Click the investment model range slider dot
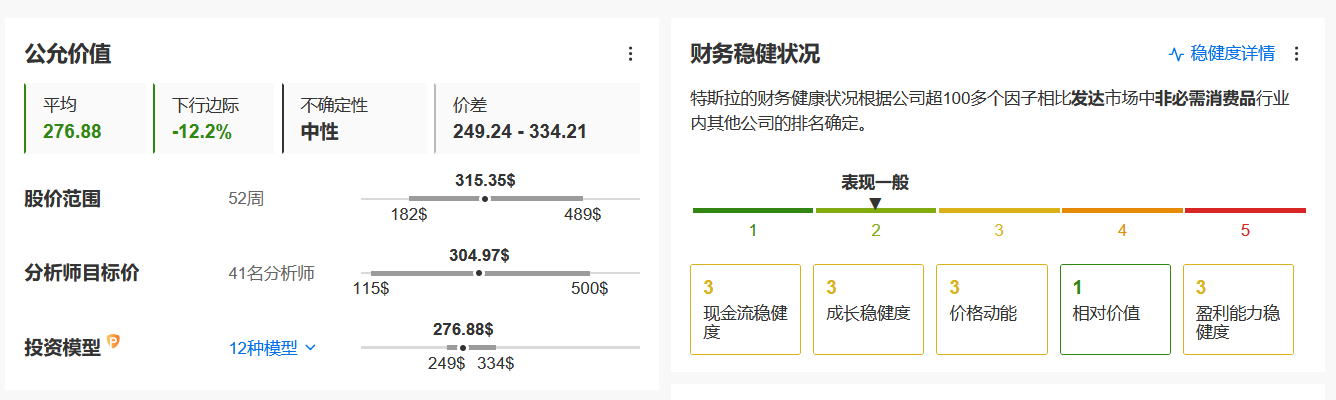This screenshot has height=400, width=1336. click(x=463, y=347)
